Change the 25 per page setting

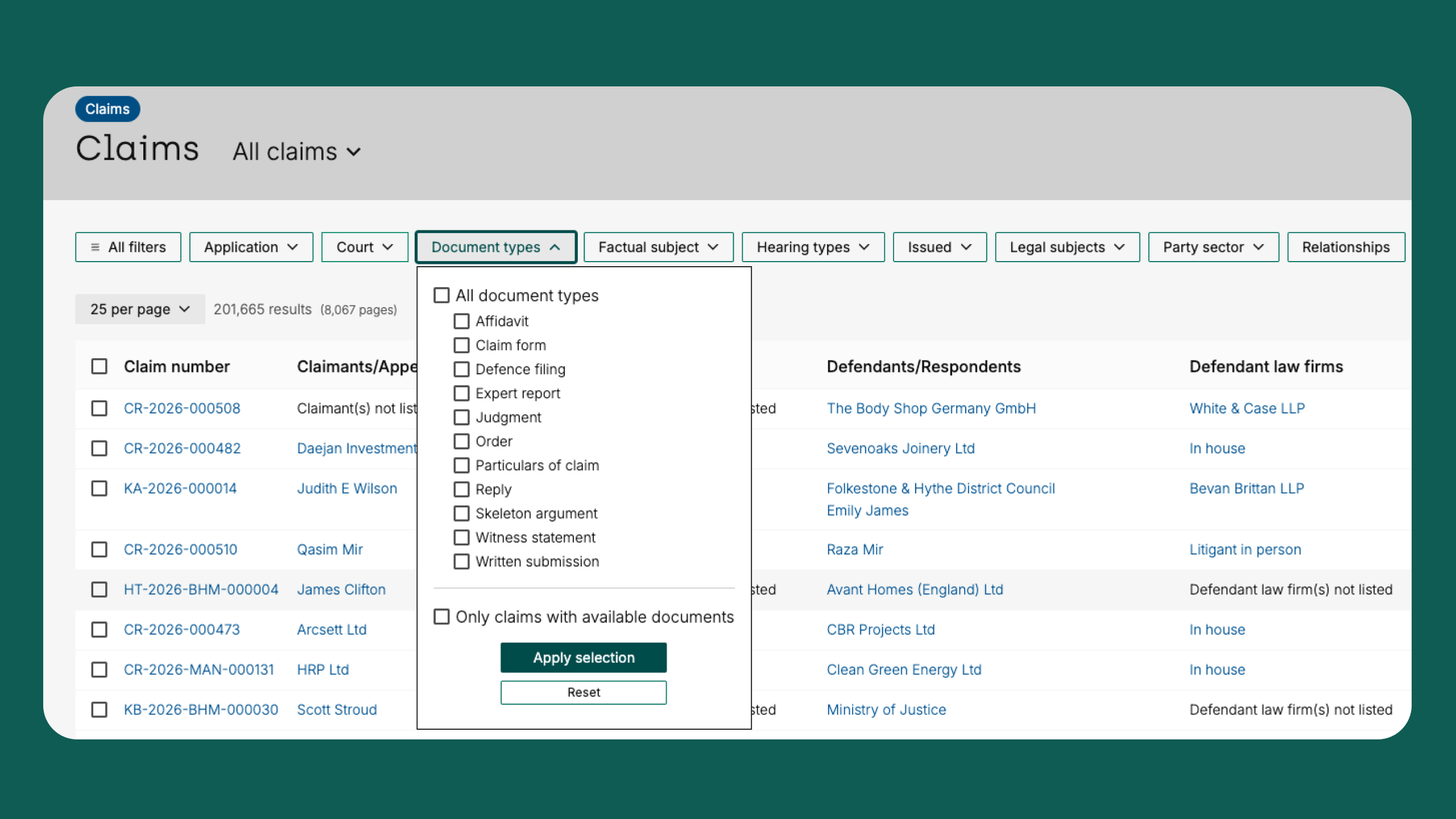[x=140, y=309]
